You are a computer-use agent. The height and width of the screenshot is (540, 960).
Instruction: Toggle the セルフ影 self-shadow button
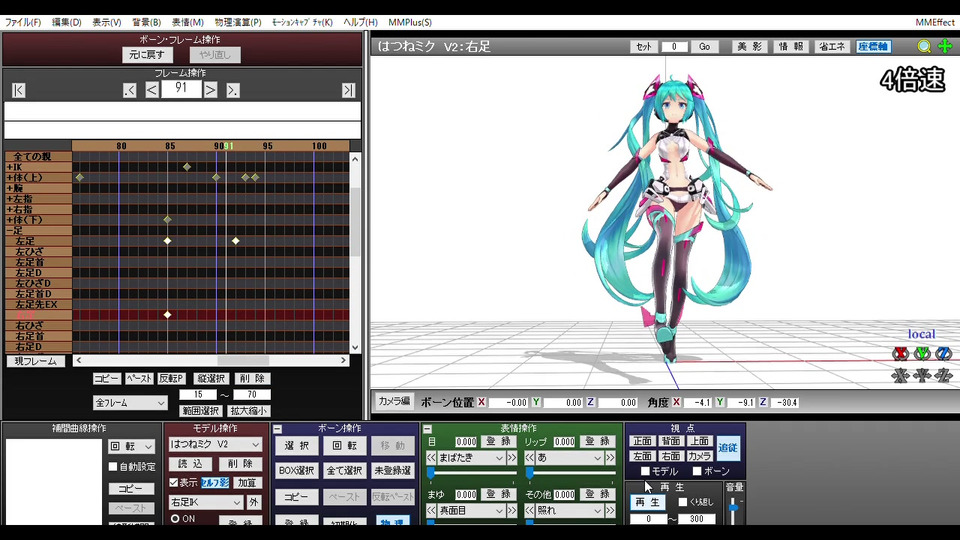(x=215, y=482)
